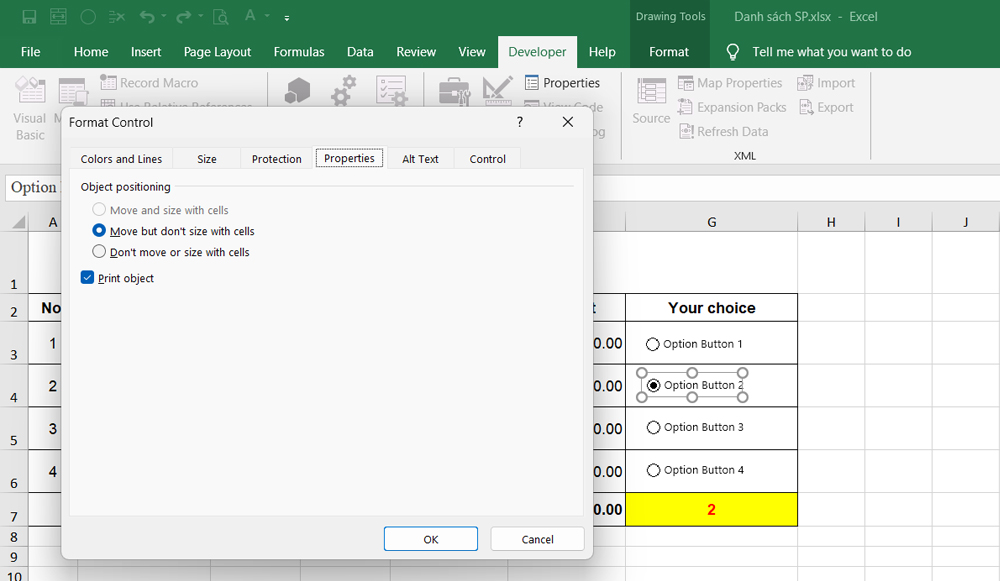
Task: Switch to the Alt Text tab
Action: 420,159
